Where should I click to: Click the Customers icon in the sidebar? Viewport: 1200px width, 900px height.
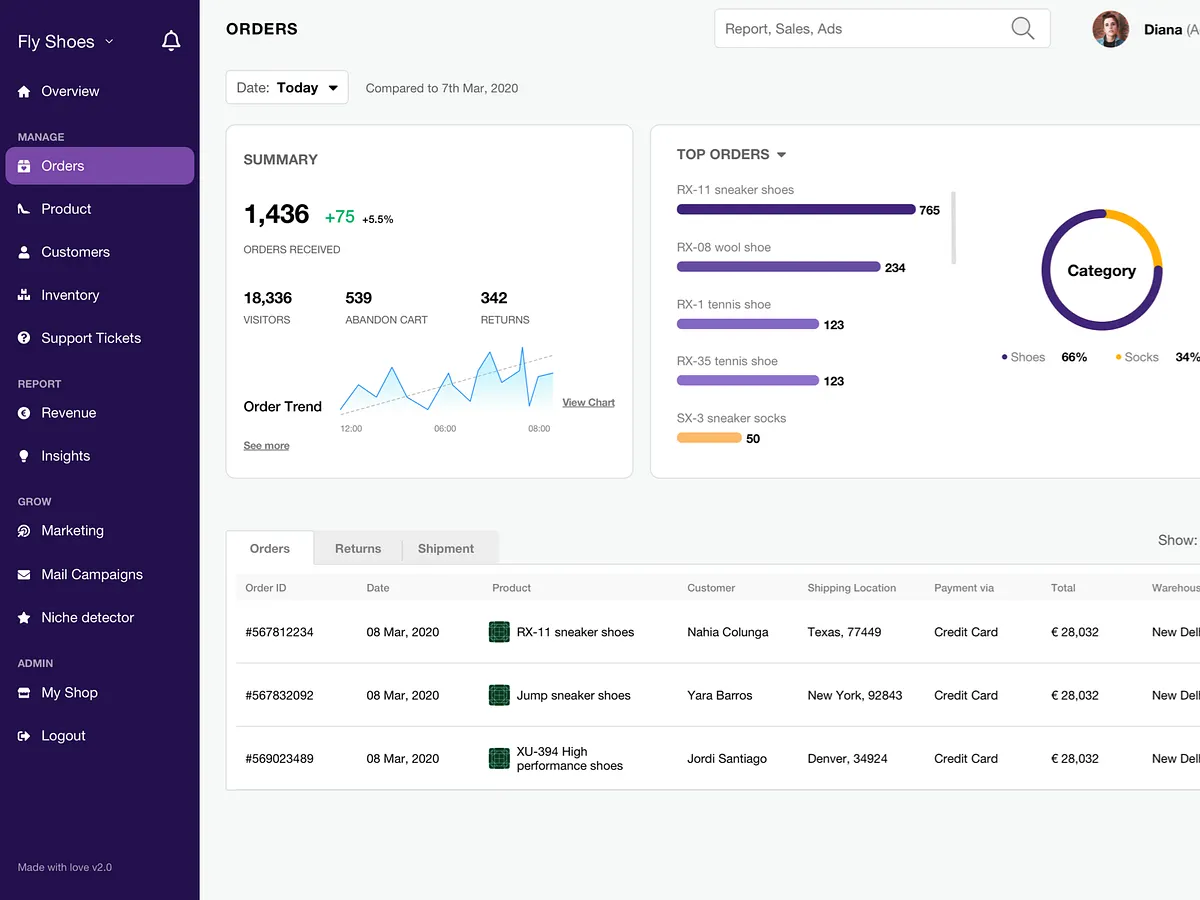23,251
